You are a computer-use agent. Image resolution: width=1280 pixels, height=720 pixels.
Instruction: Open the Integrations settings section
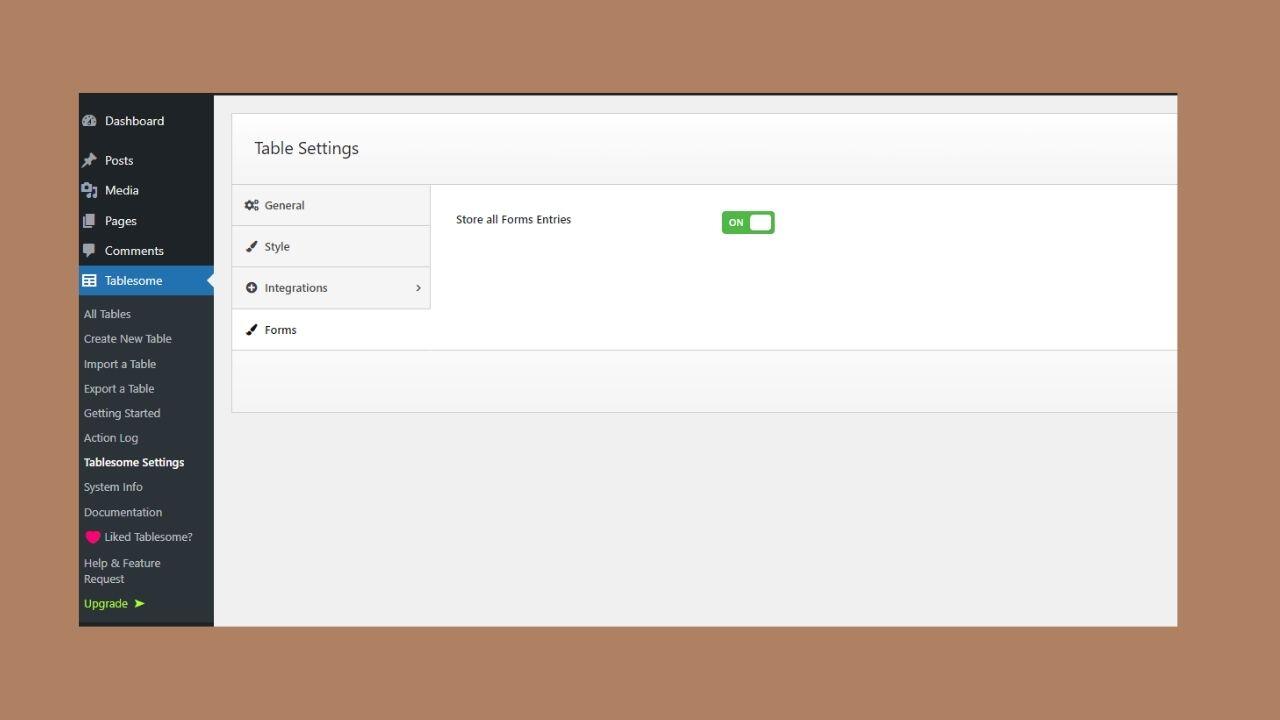[x=296, y=288]
